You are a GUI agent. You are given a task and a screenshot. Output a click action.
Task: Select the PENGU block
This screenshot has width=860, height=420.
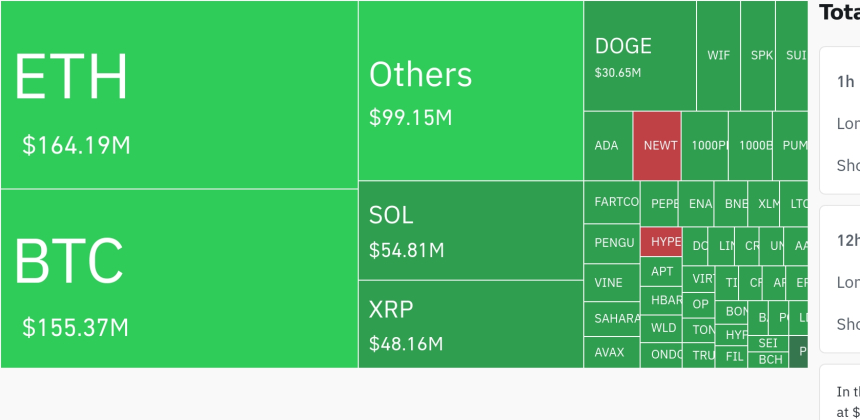click(x=611, y=243)
